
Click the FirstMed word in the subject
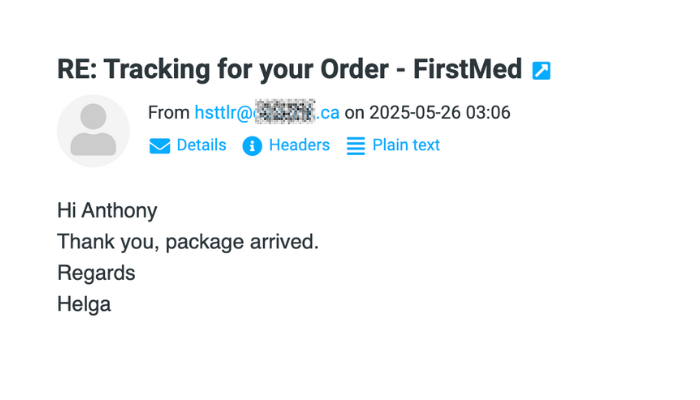[x=467, y=69]
